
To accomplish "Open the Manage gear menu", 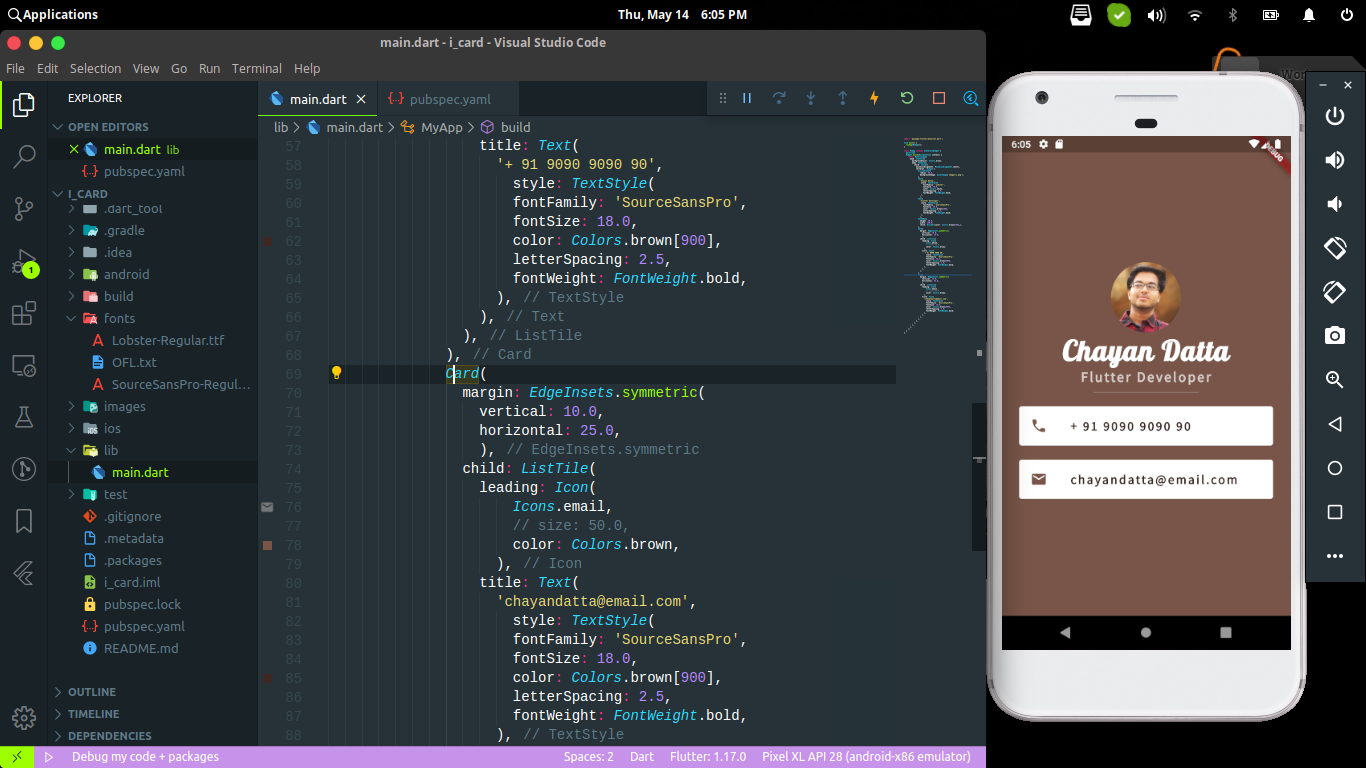I will (24, 717).
